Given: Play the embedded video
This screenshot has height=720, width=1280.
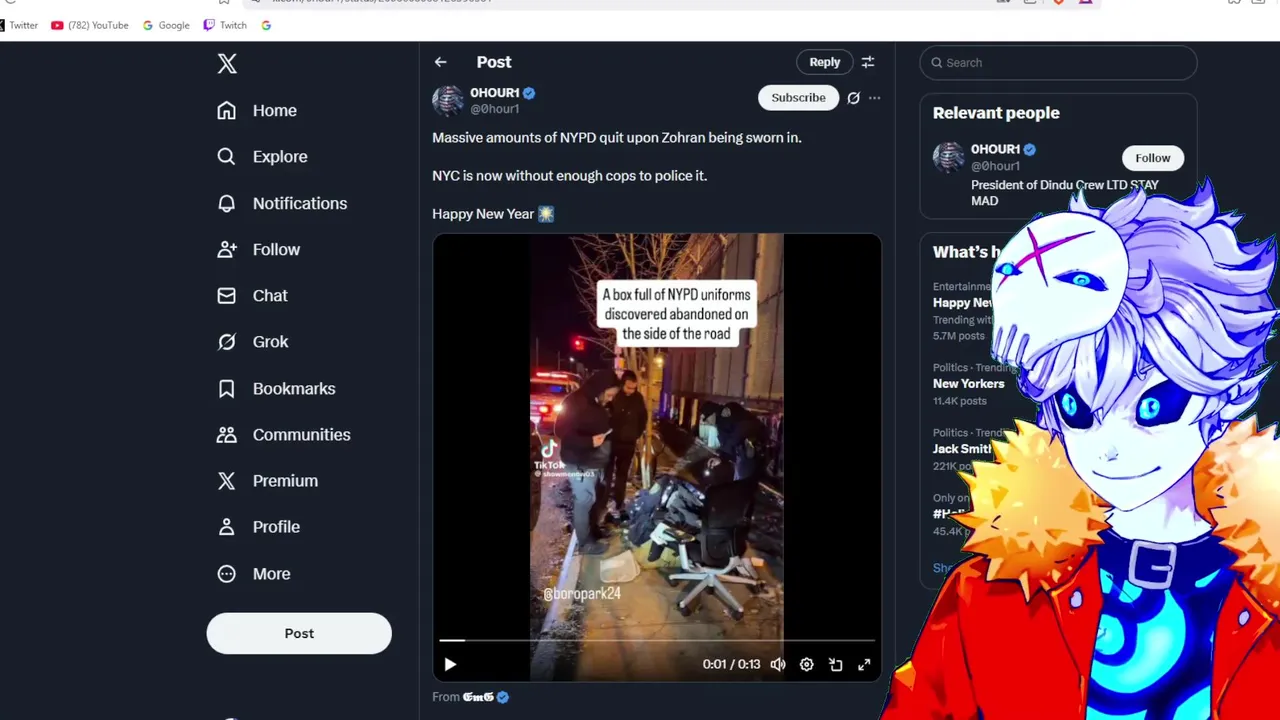Looking at the screenshot, I should coord(450,664).
